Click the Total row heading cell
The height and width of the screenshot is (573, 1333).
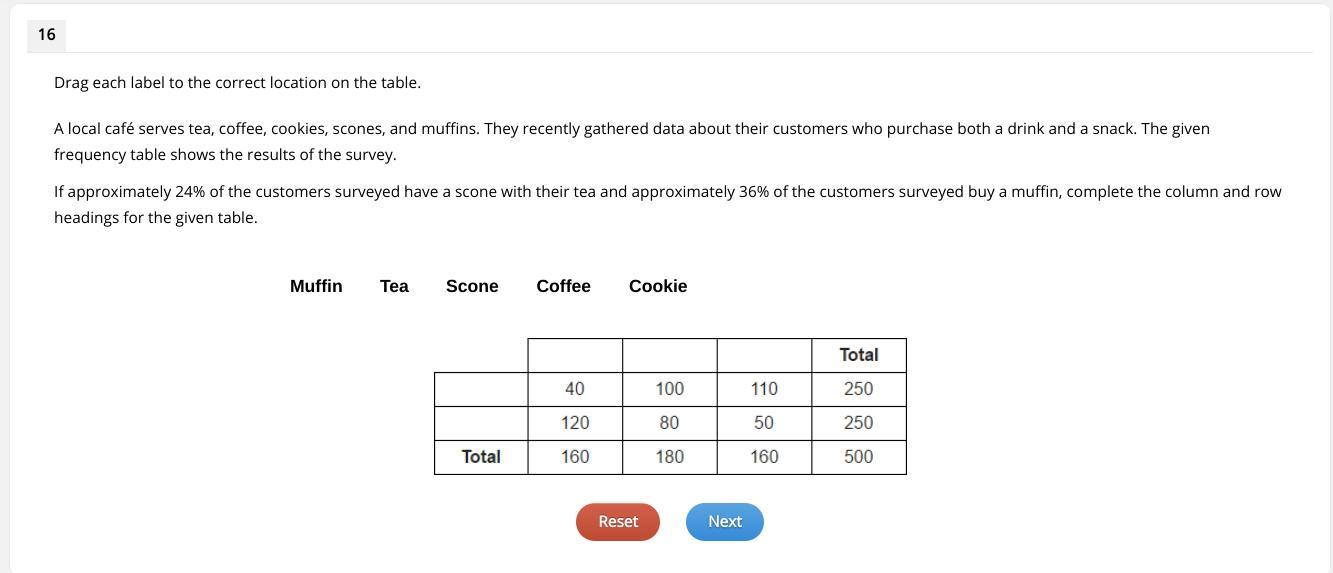[x=481, y=457]
